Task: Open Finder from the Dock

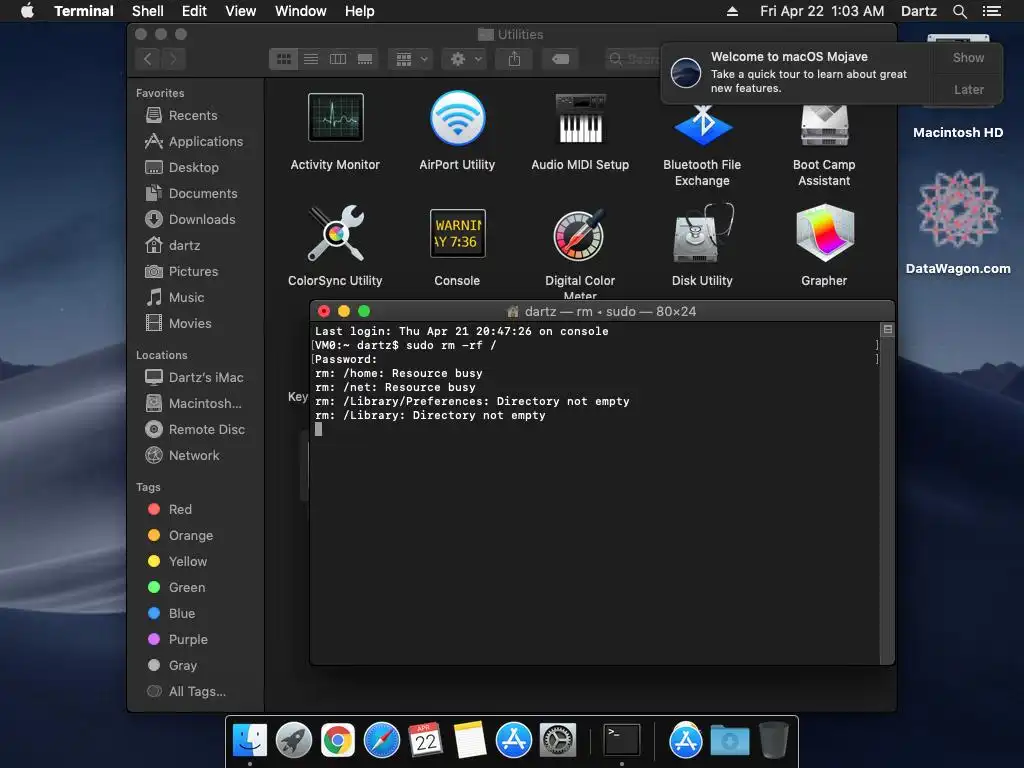Action: click(249, 741)
